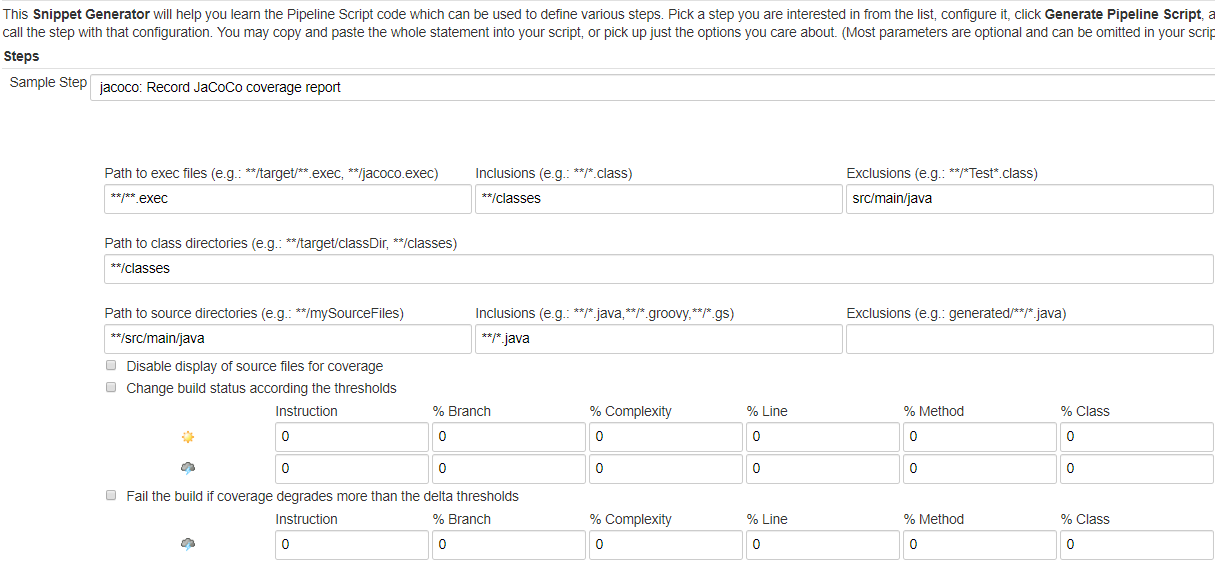1215x564 pixels.
Task: Enable 'Disable display of source files for coverage'
Action: (x=111, y=366)
